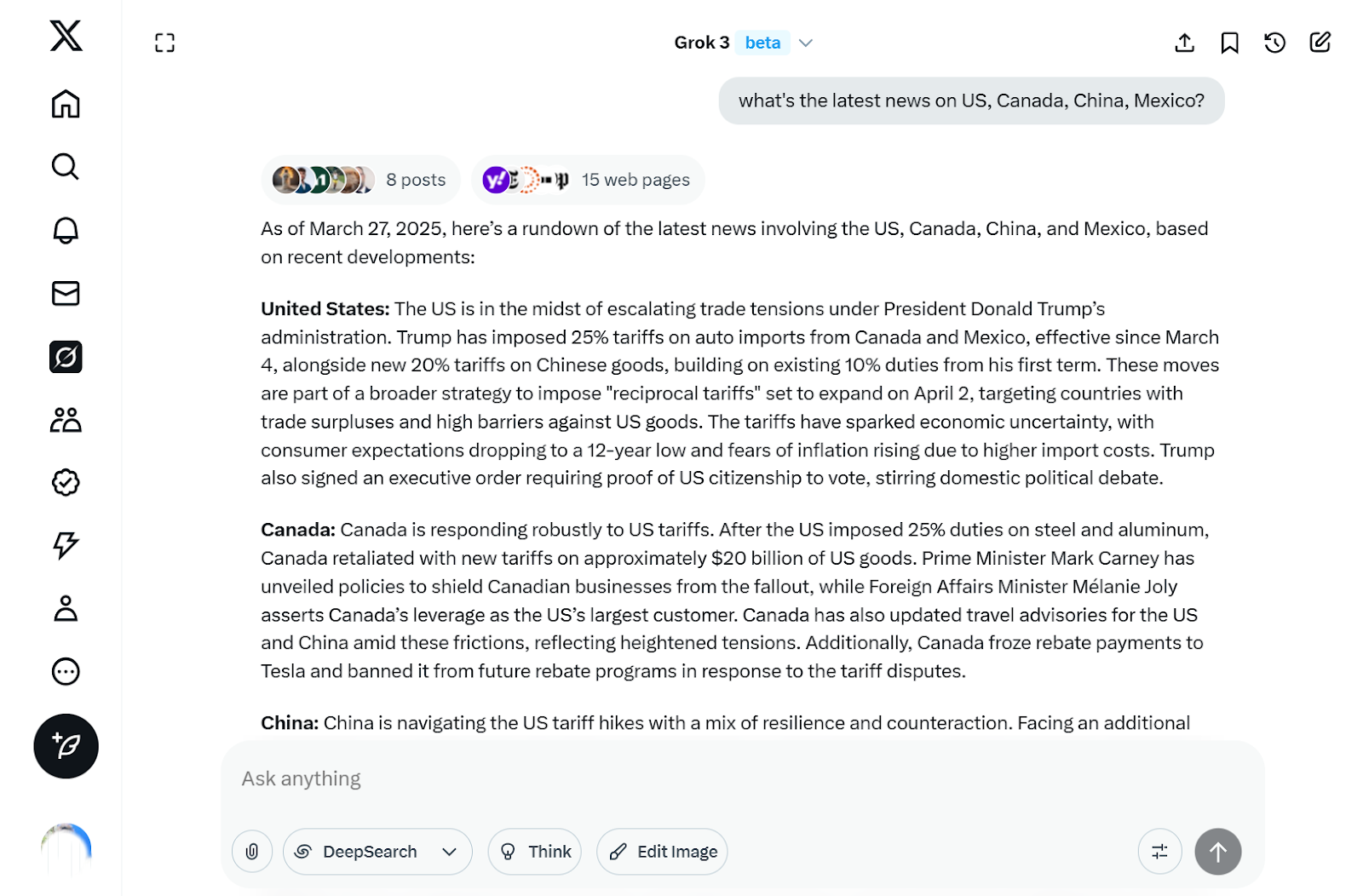Open Direct Messages

(x=66, y=293)
